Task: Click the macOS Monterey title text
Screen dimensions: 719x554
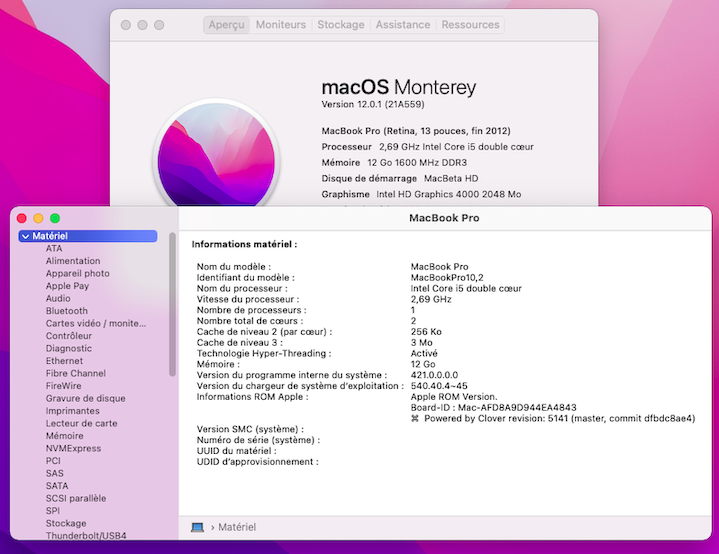Action: coord(399,87)
